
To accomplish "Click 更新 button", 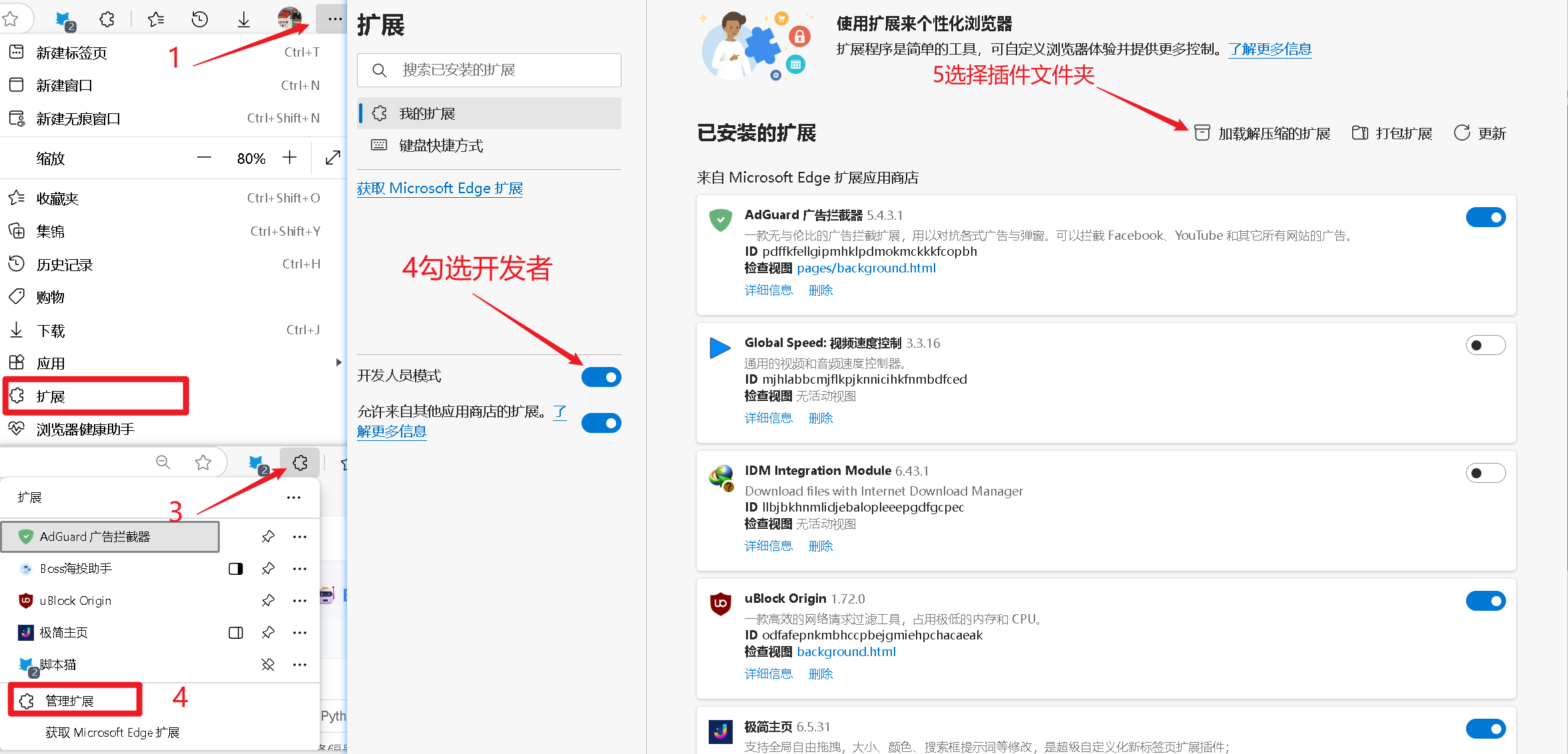I will [1480, 133].
